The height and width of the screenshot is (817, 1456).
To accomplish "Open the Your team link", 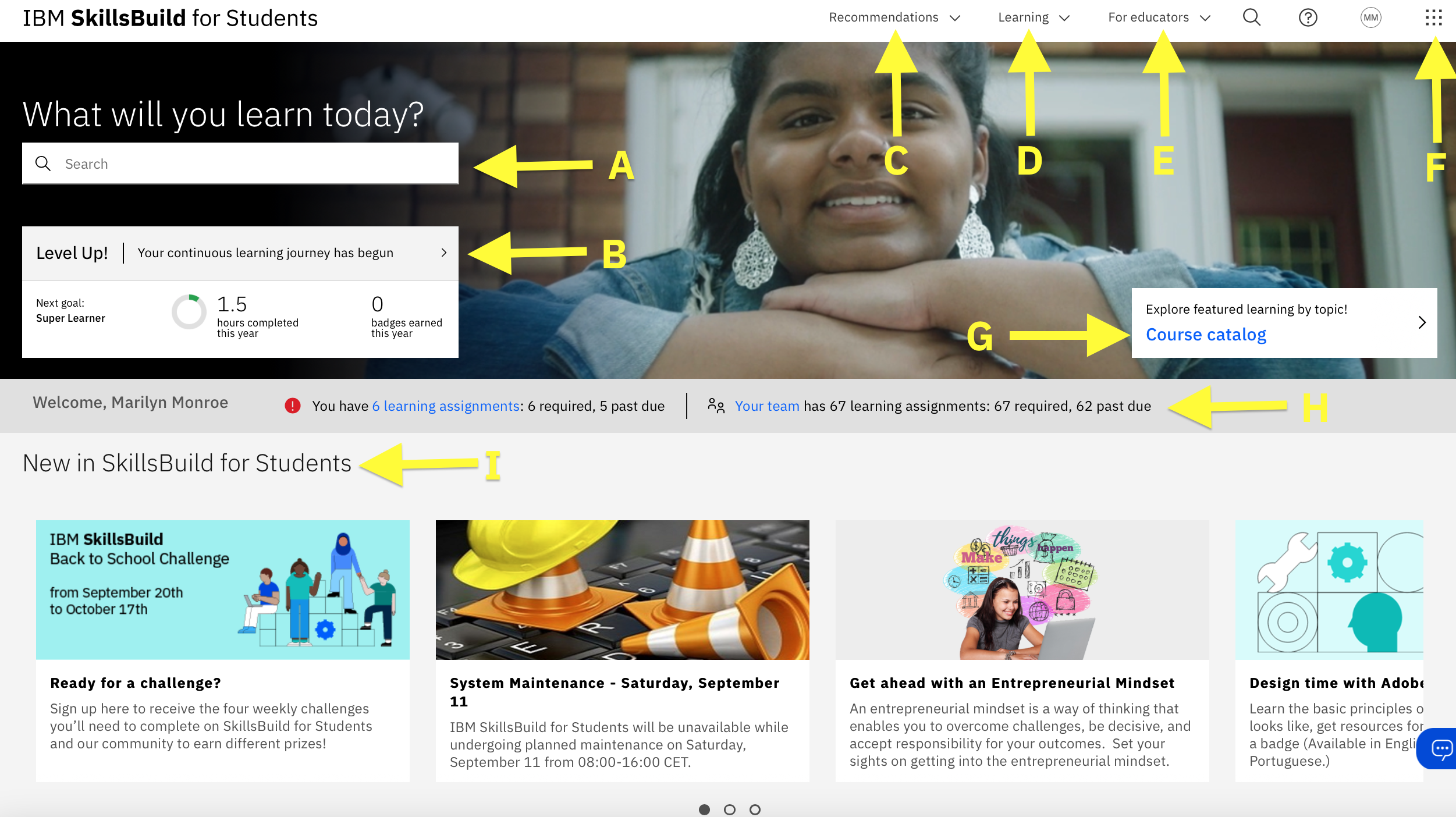I will click(767, 406).
